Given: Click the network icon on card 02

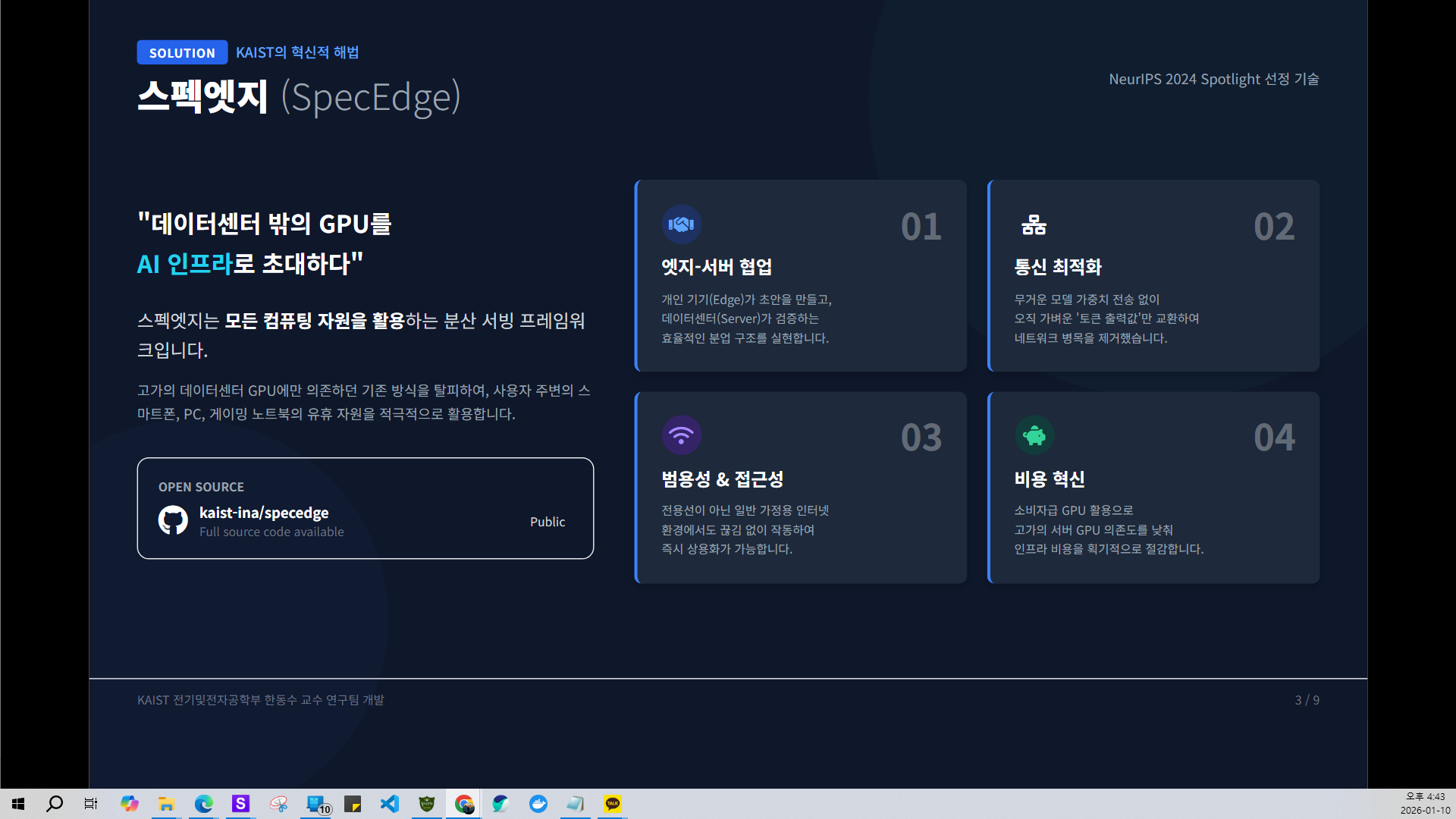Looking at the screenshot, I should [1034, 224].
